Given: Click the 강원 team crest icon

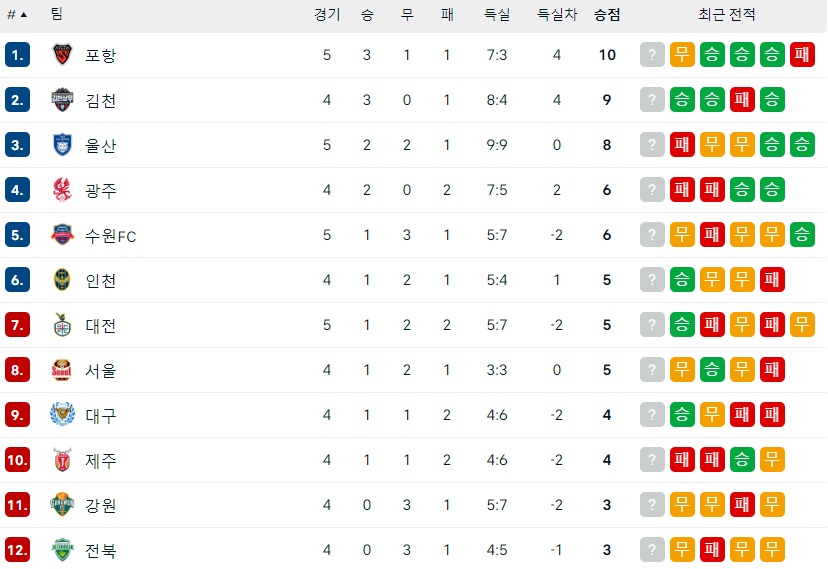Looking at the screenshot, I should tap(63, 505).
